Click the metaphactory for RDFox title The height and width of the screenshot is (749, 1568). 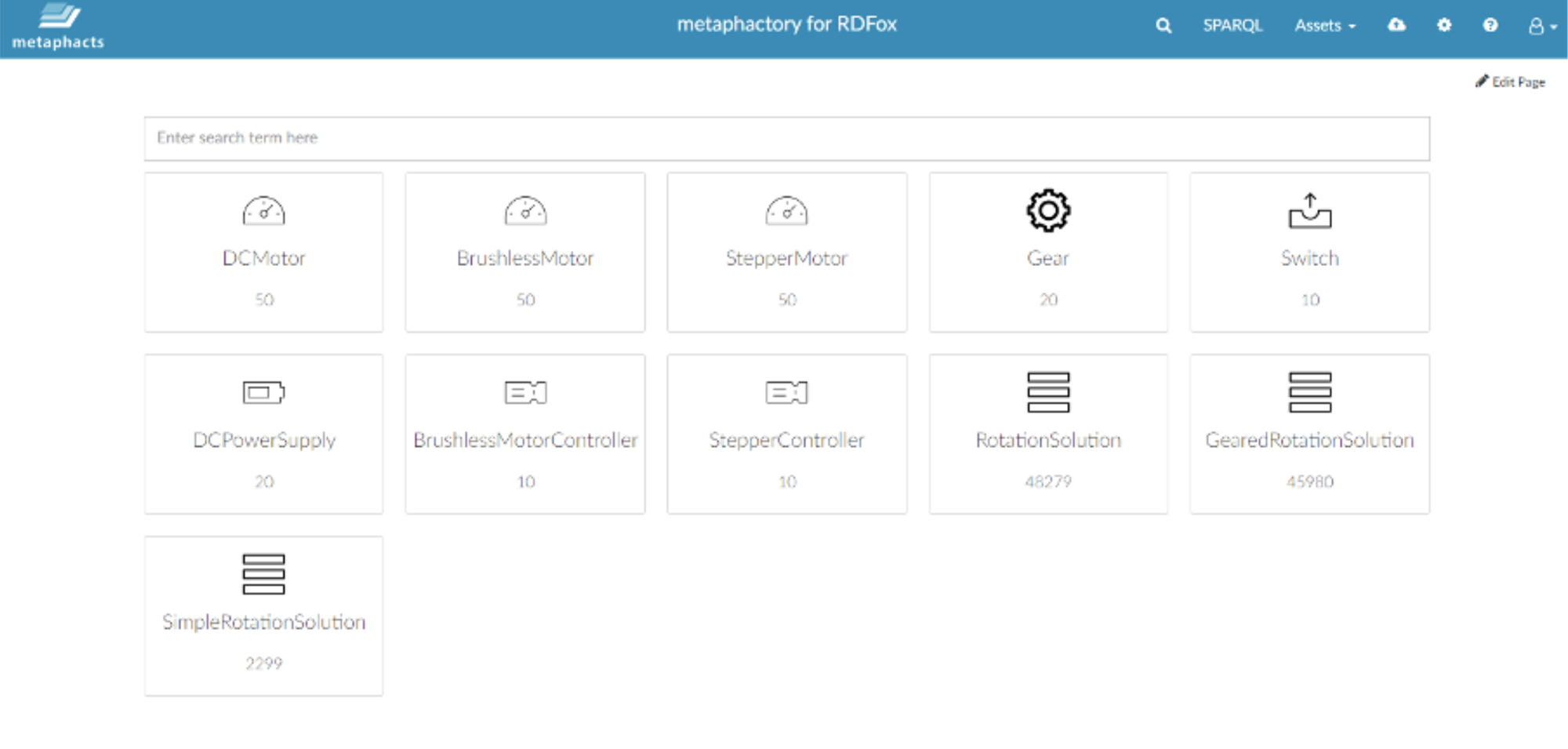coord(786,24)
